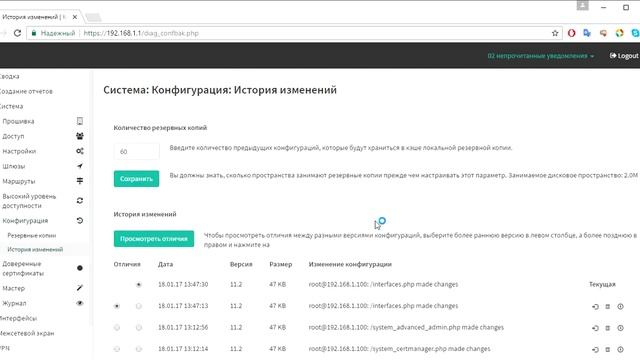Click the Сохранить button

(136, 179)
